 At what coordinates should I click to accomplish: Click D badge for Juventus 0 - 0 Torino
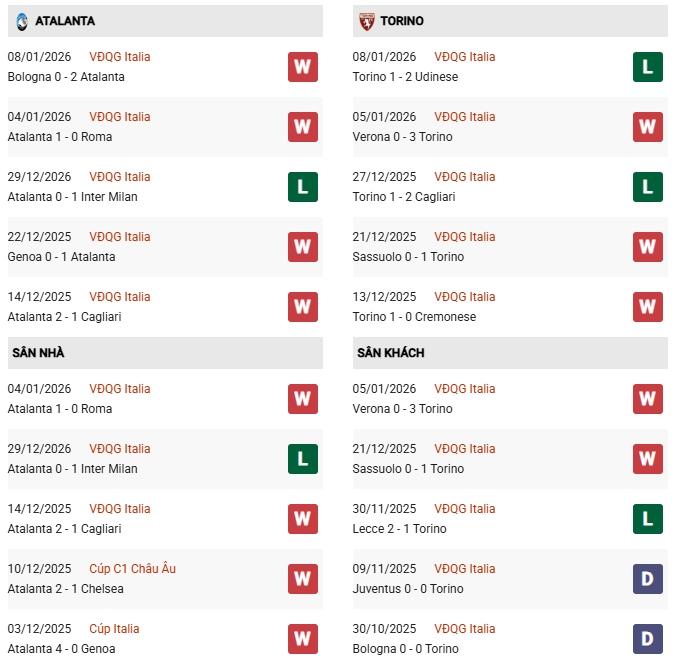point(648,579)
